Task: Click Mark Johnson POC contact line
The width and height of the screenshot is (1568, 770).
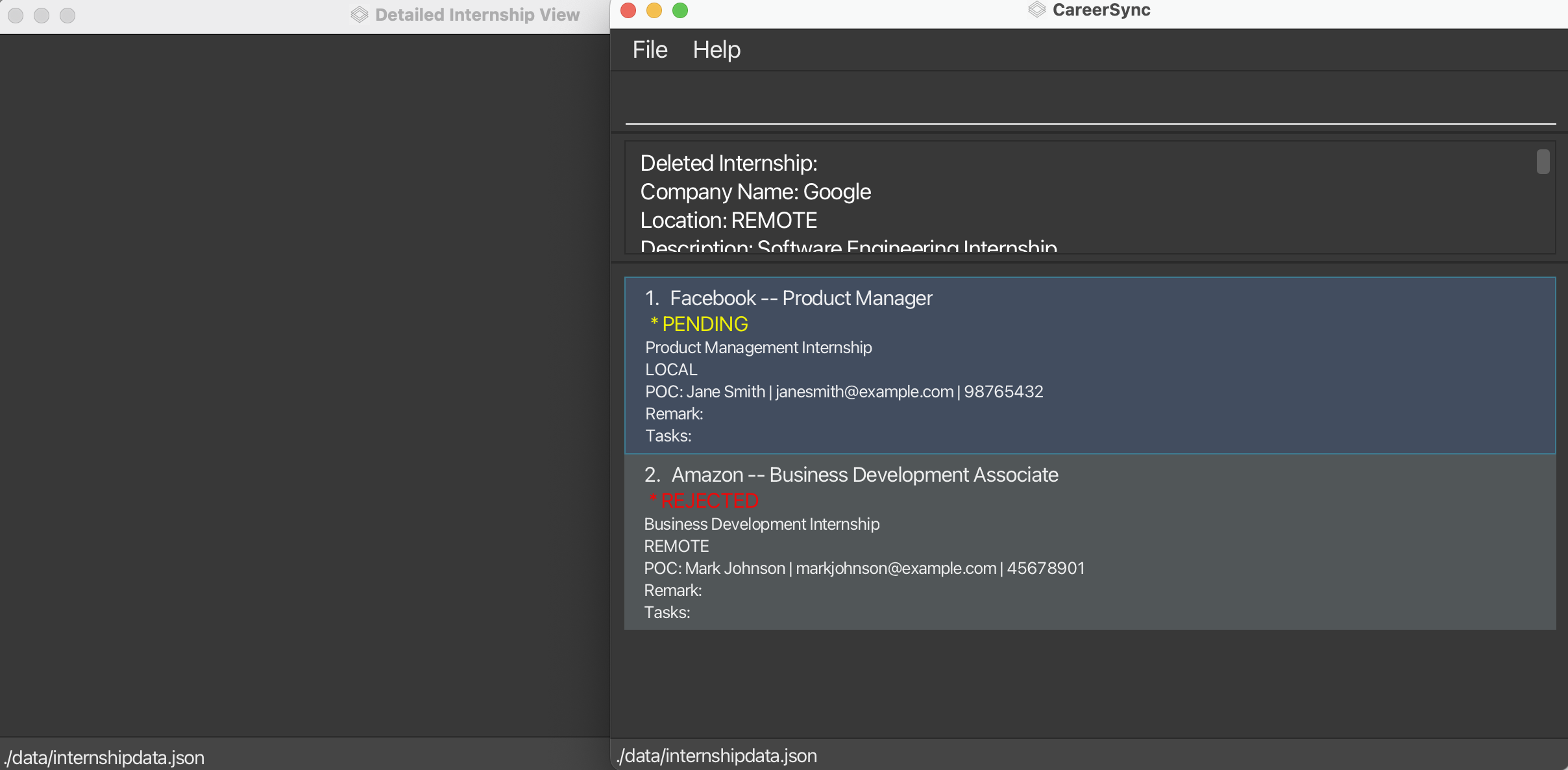Action: click(864, 569)
